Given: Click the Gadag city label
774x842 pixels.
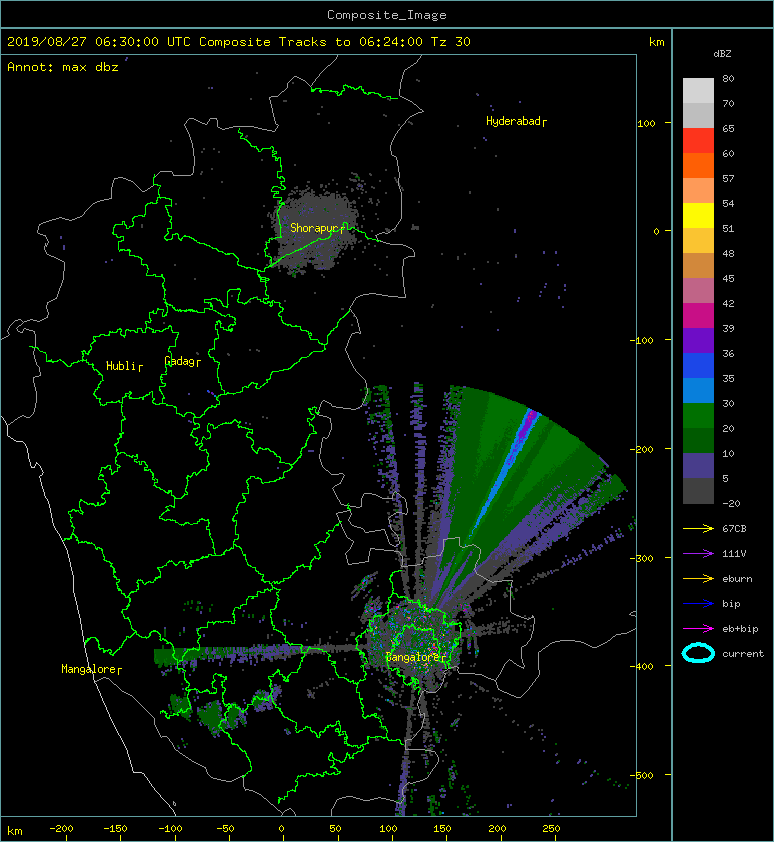Looking at the screenshot, I should 182,361.
